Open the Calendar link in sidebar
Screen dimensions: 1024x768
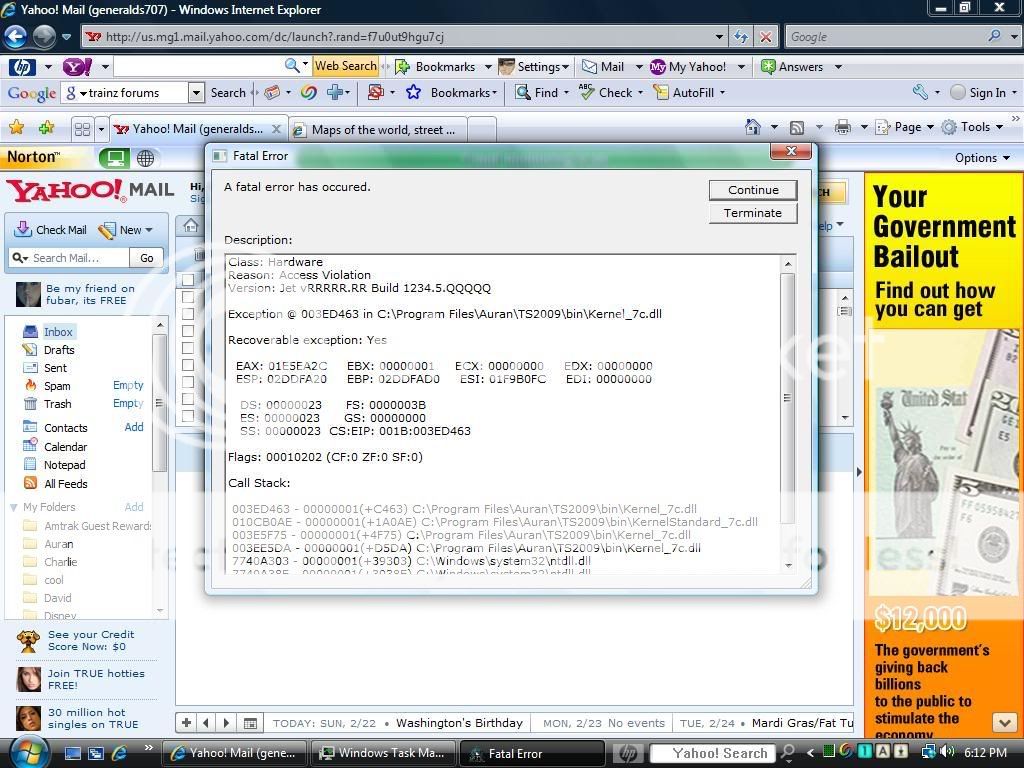click(65, 447)
